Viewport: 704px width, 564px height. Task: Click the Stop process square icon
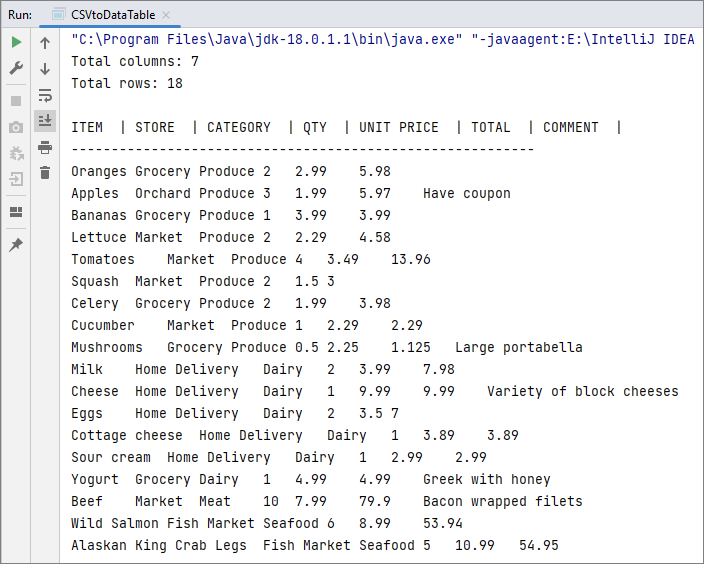[x=16, y=101]
